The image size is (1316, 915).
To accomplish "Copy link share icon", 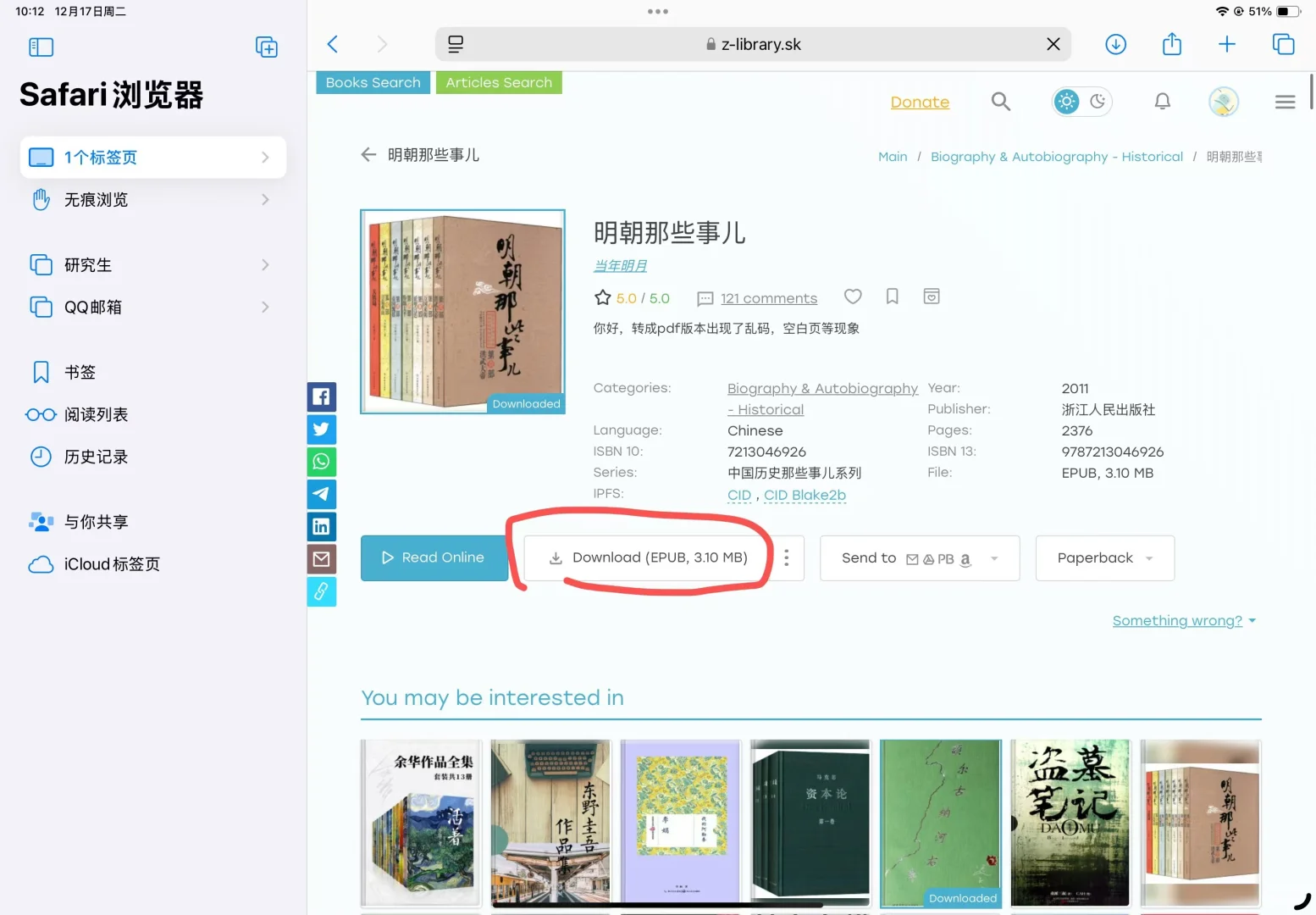I will 321,591.
